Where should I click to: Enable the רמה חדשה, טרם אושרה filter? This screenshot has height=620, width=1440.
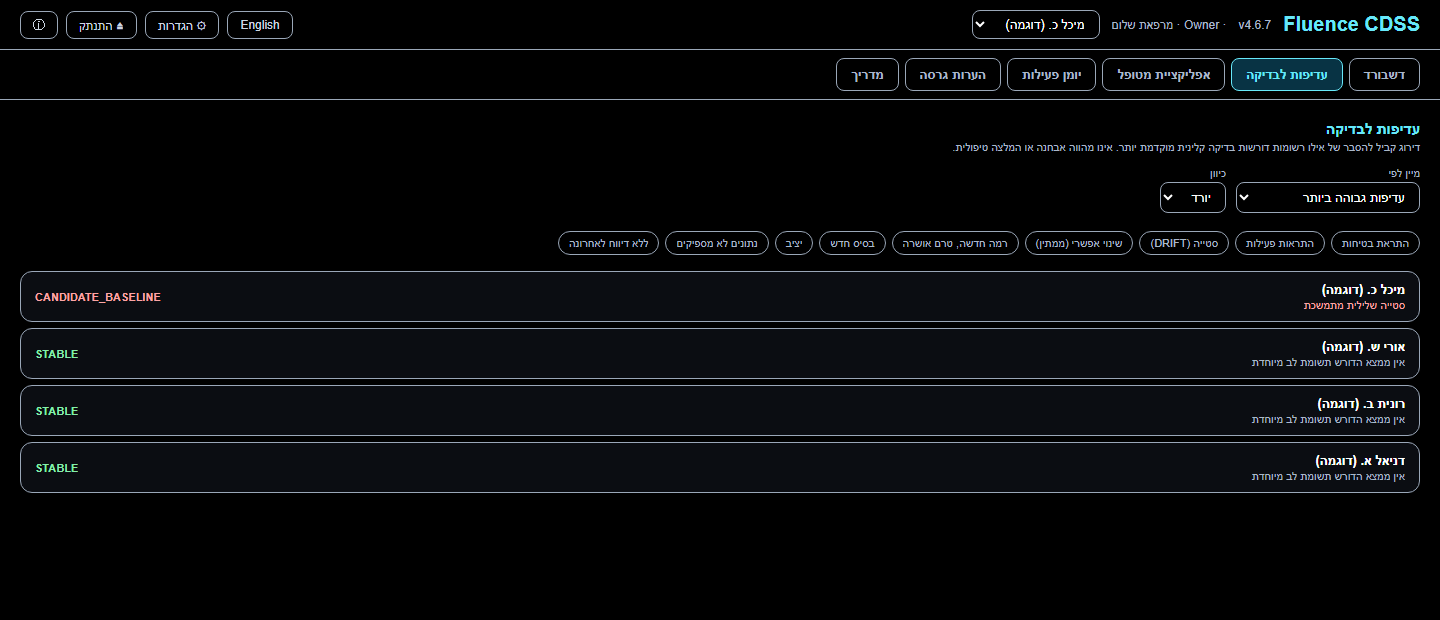point(956,243)
